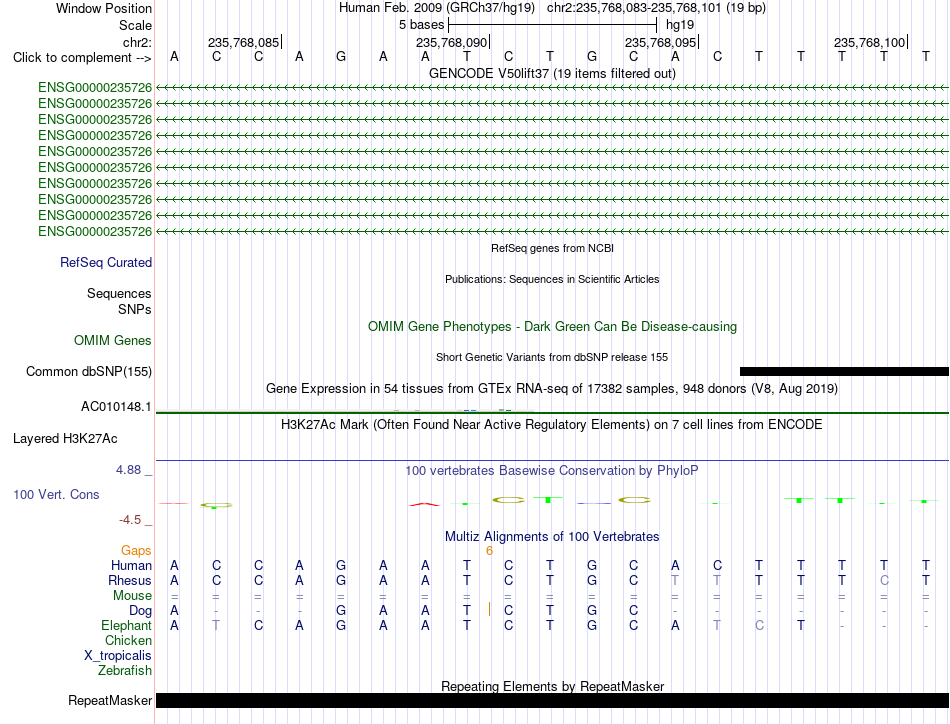Click the OMIM Genes track label
The height and width of the screenshot is (724, 950).
112,340
